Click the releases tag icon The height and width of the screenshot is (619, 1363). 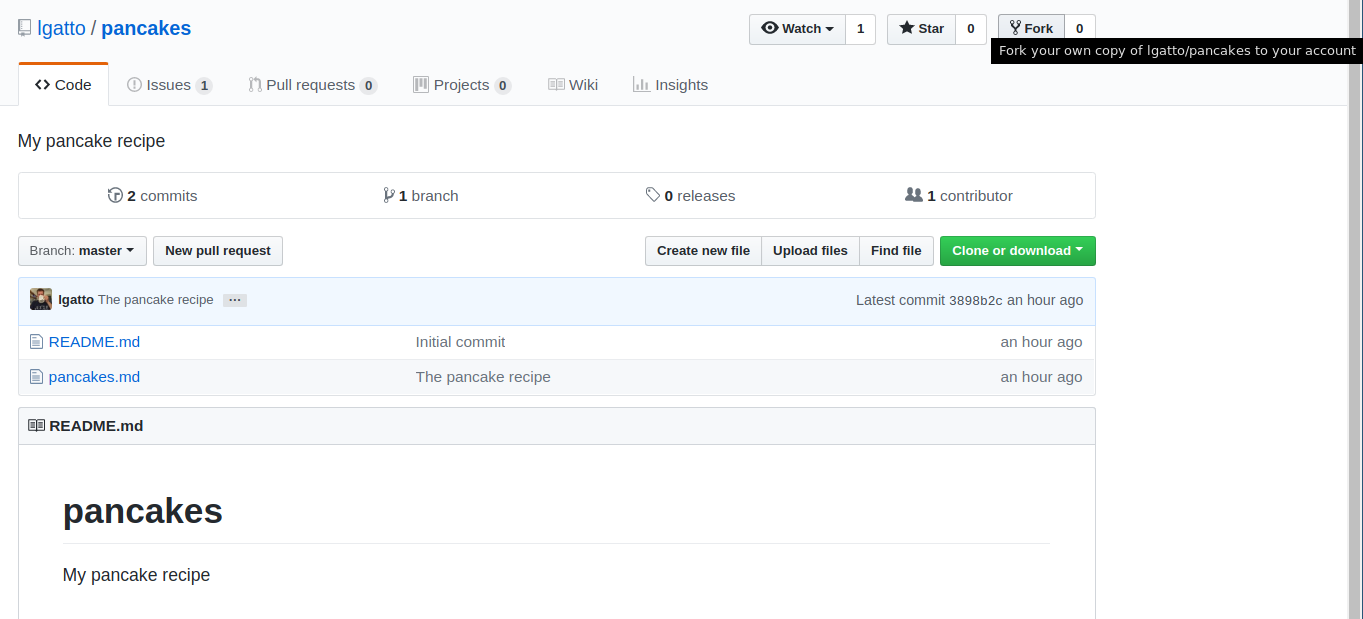pos(653,195)
